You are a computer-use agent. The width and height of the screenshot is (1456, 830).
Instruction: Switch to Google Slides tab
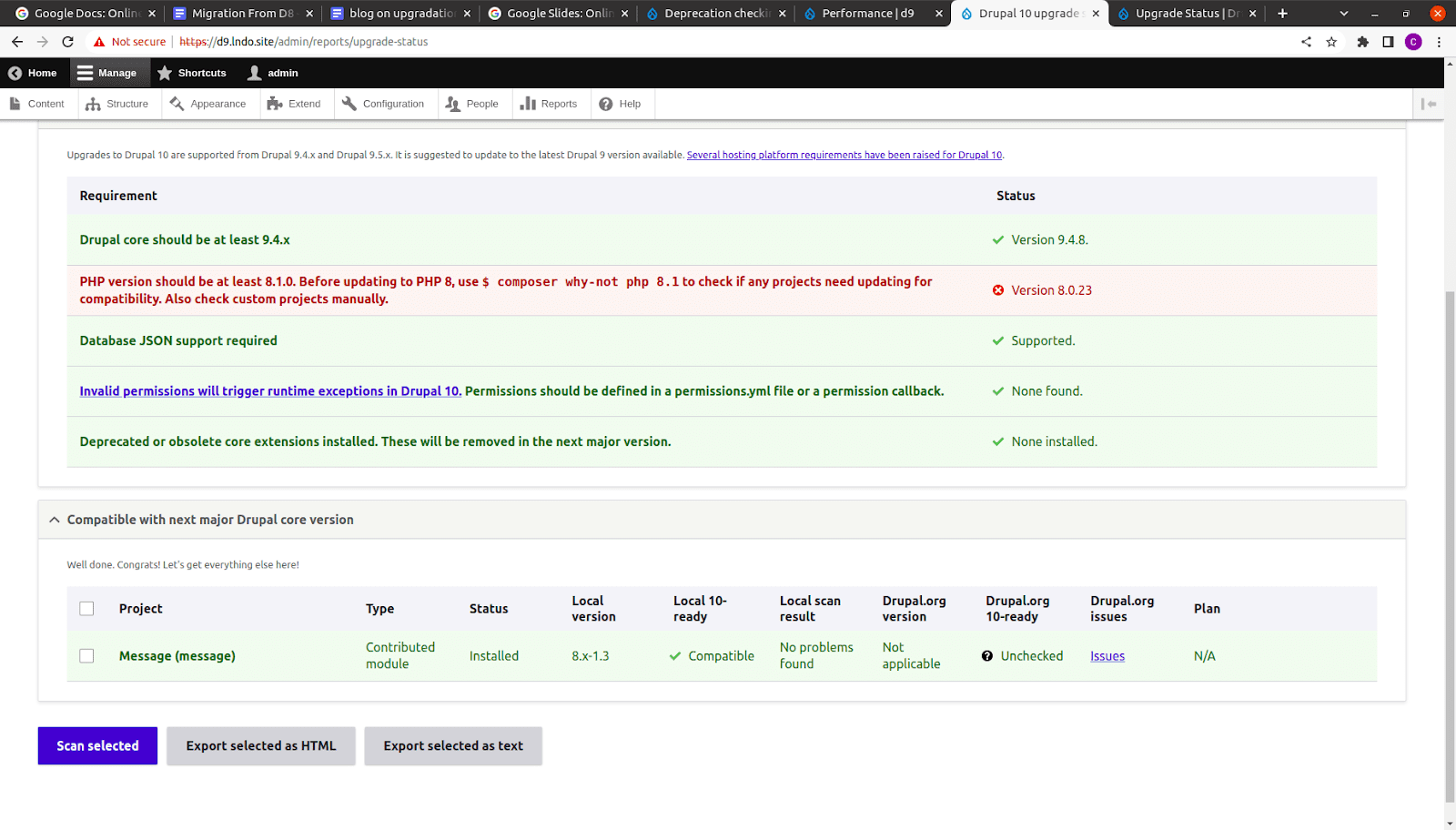tap(558, 14)
